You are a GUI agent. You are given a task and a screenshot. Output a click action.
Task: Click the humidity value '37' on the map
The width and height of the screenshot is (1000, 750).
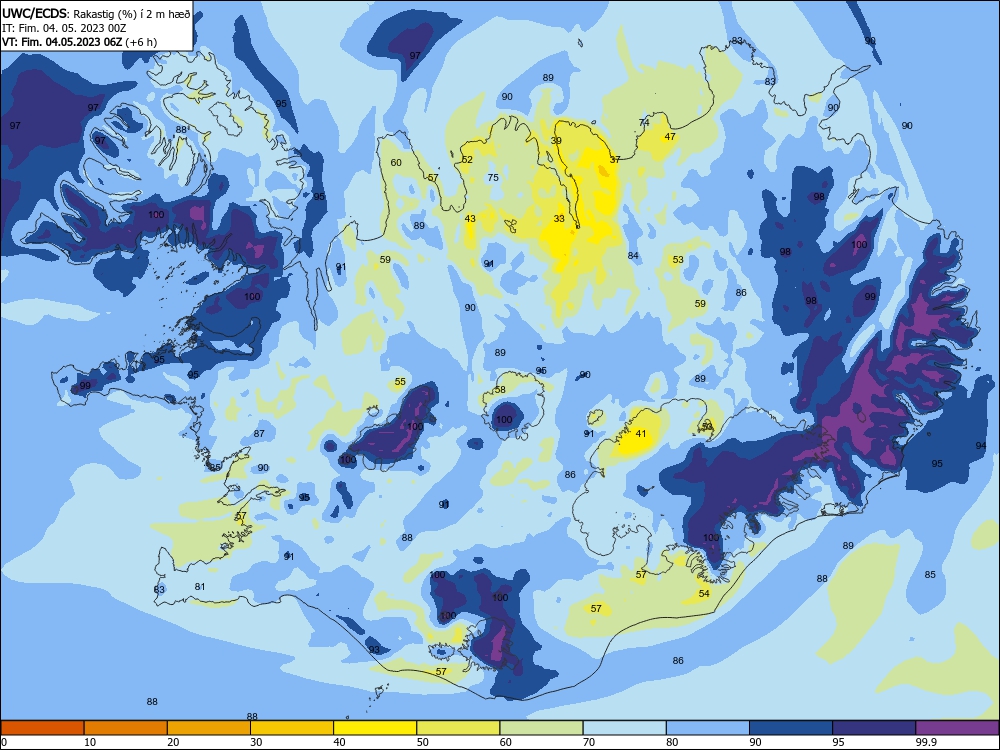tap(615, 159)
